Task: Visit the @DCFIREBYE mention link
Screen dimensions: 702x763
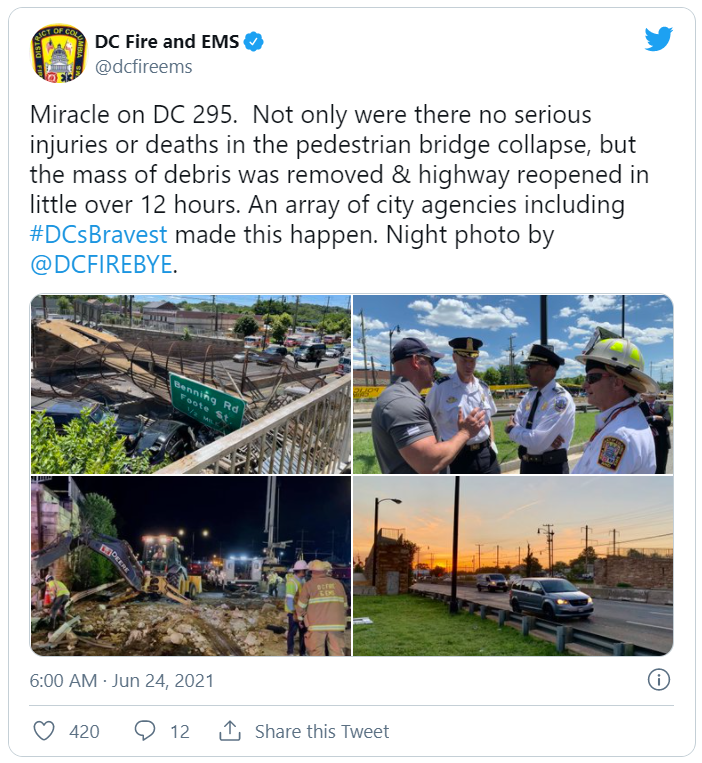Action: pos(101,265)
